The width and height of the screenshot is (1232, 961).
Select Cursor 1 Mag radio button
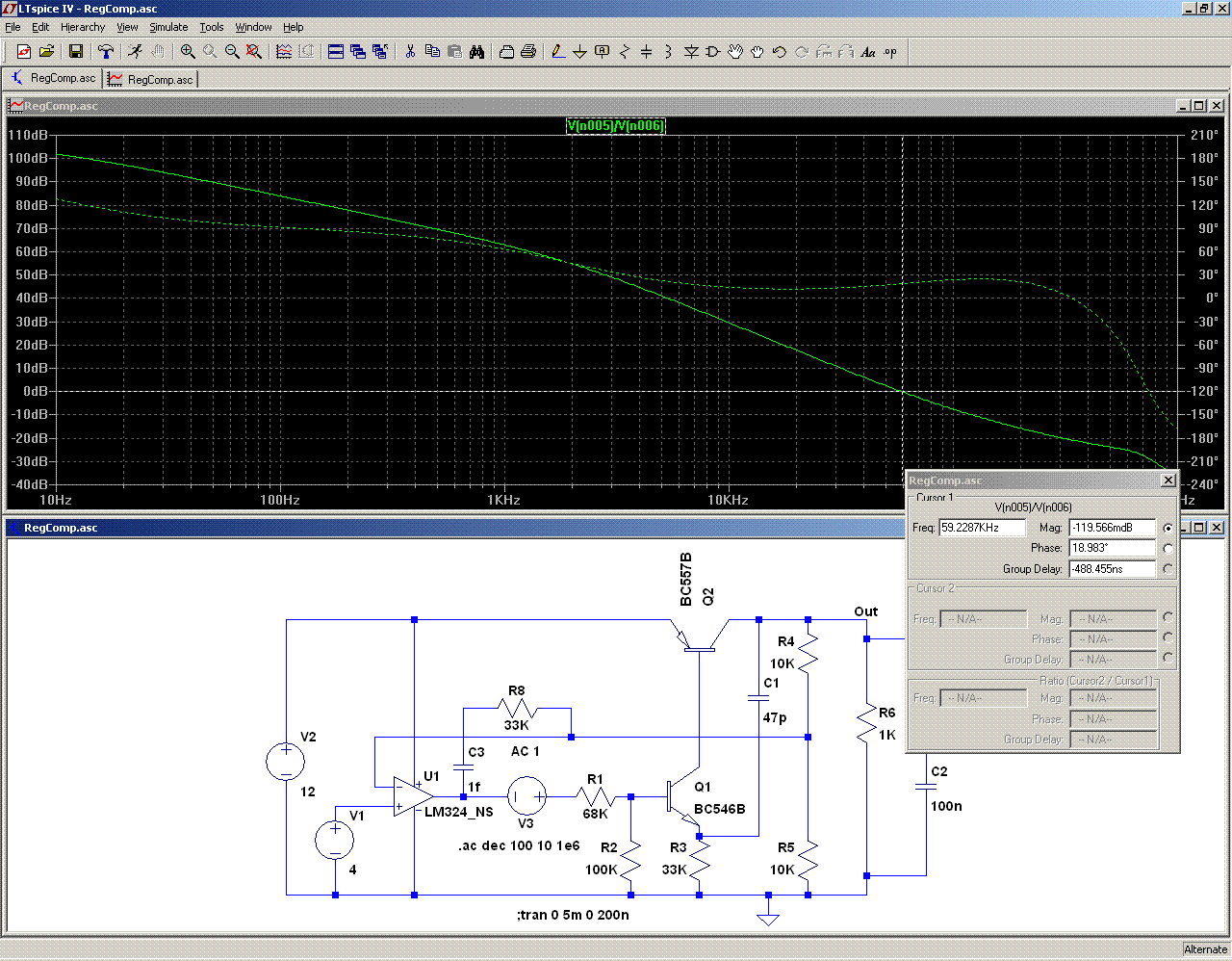[x=1168, y=528]
